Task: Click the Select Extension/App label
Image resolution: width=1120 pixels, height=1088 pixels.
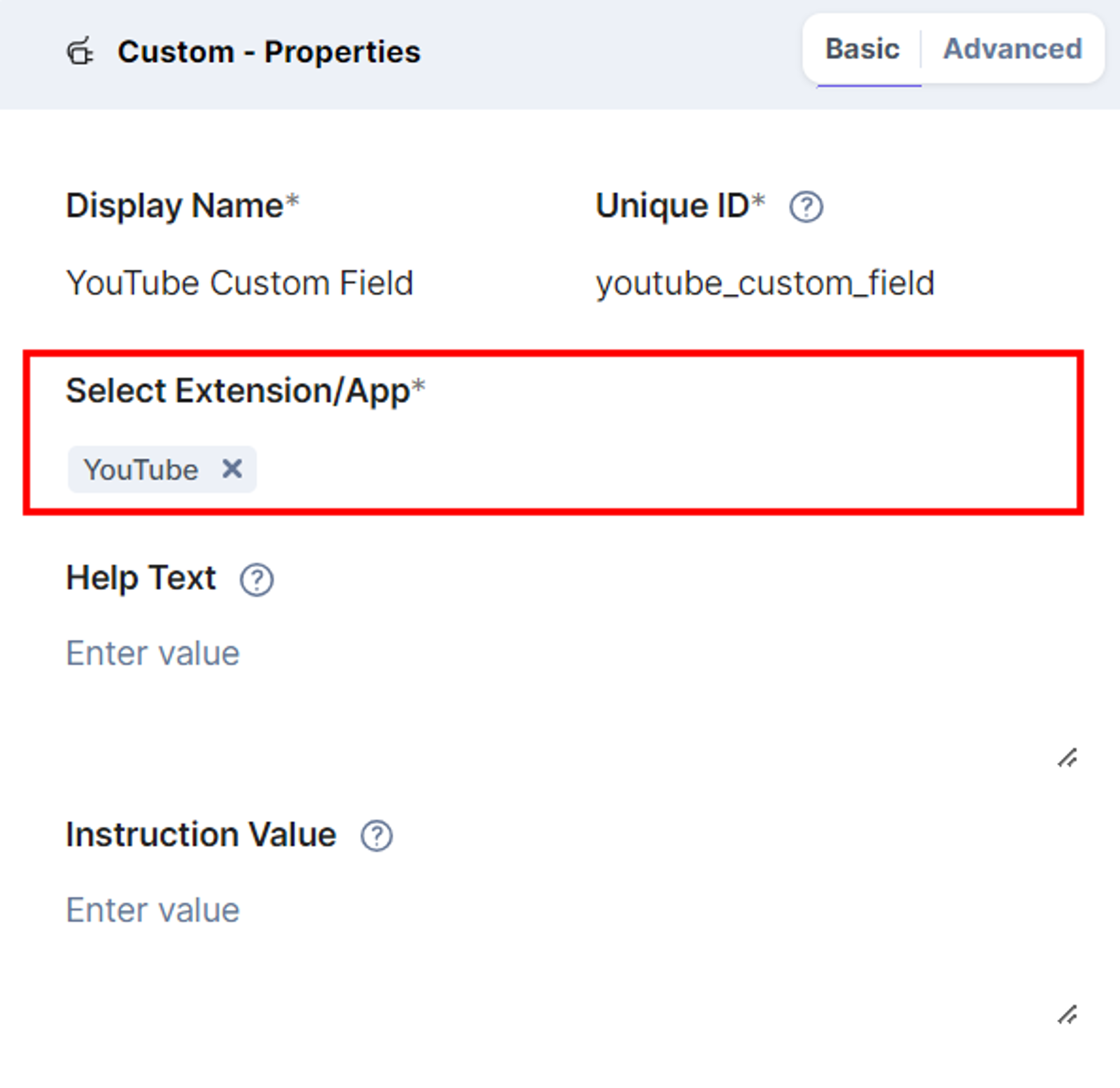Action: (x=246, y=391)
